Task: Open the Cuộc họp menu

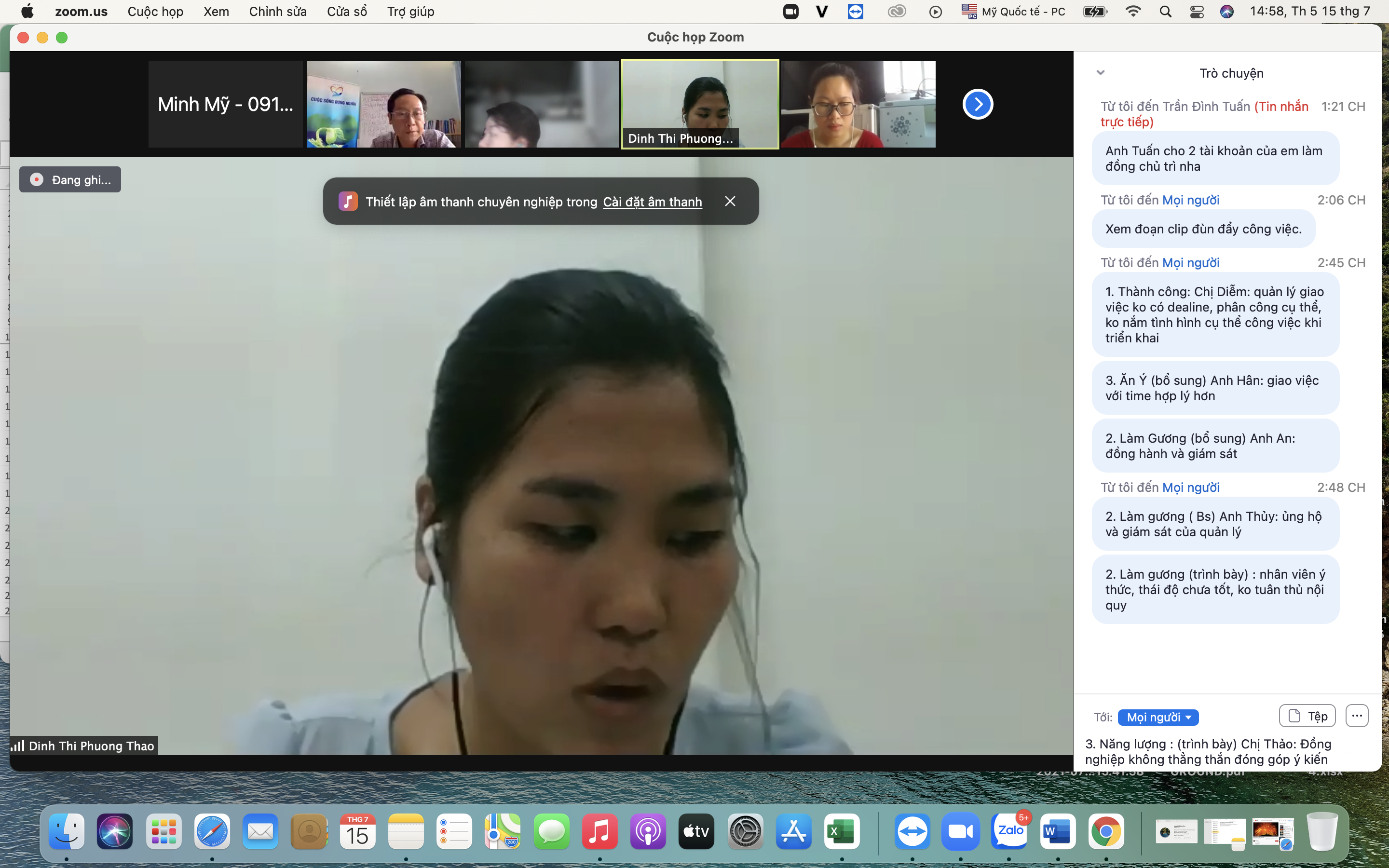Action: click(155, 12)
